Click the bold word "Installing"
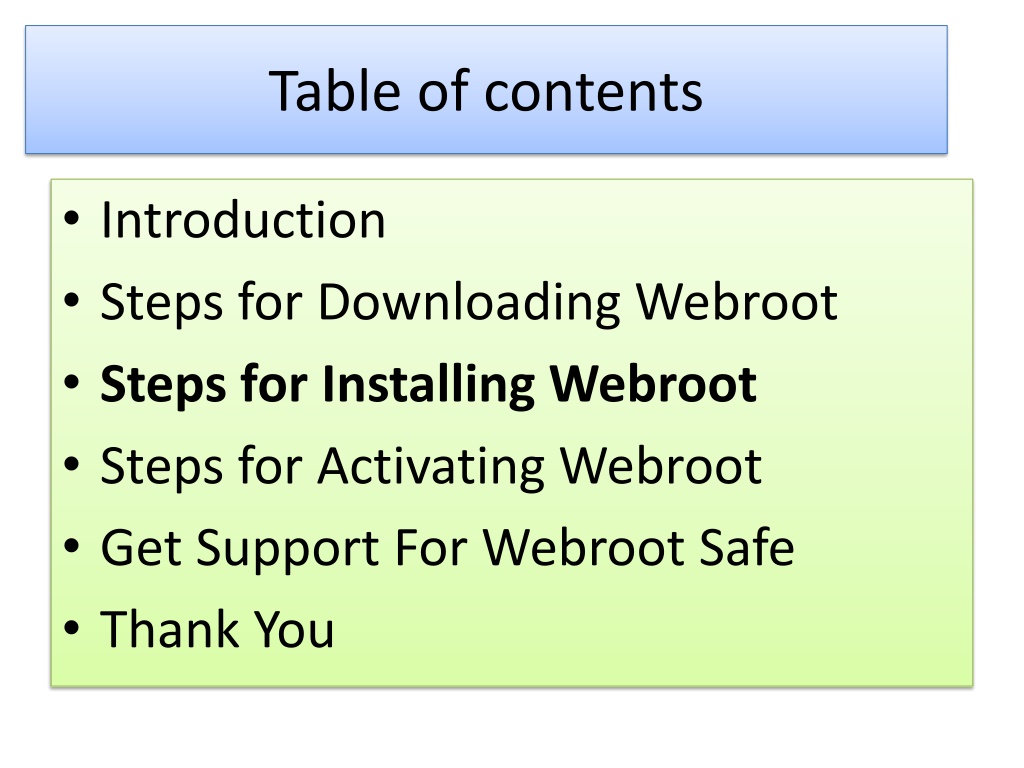Image resolution: width=1024 pixels, height=768 pixels. 428,385
